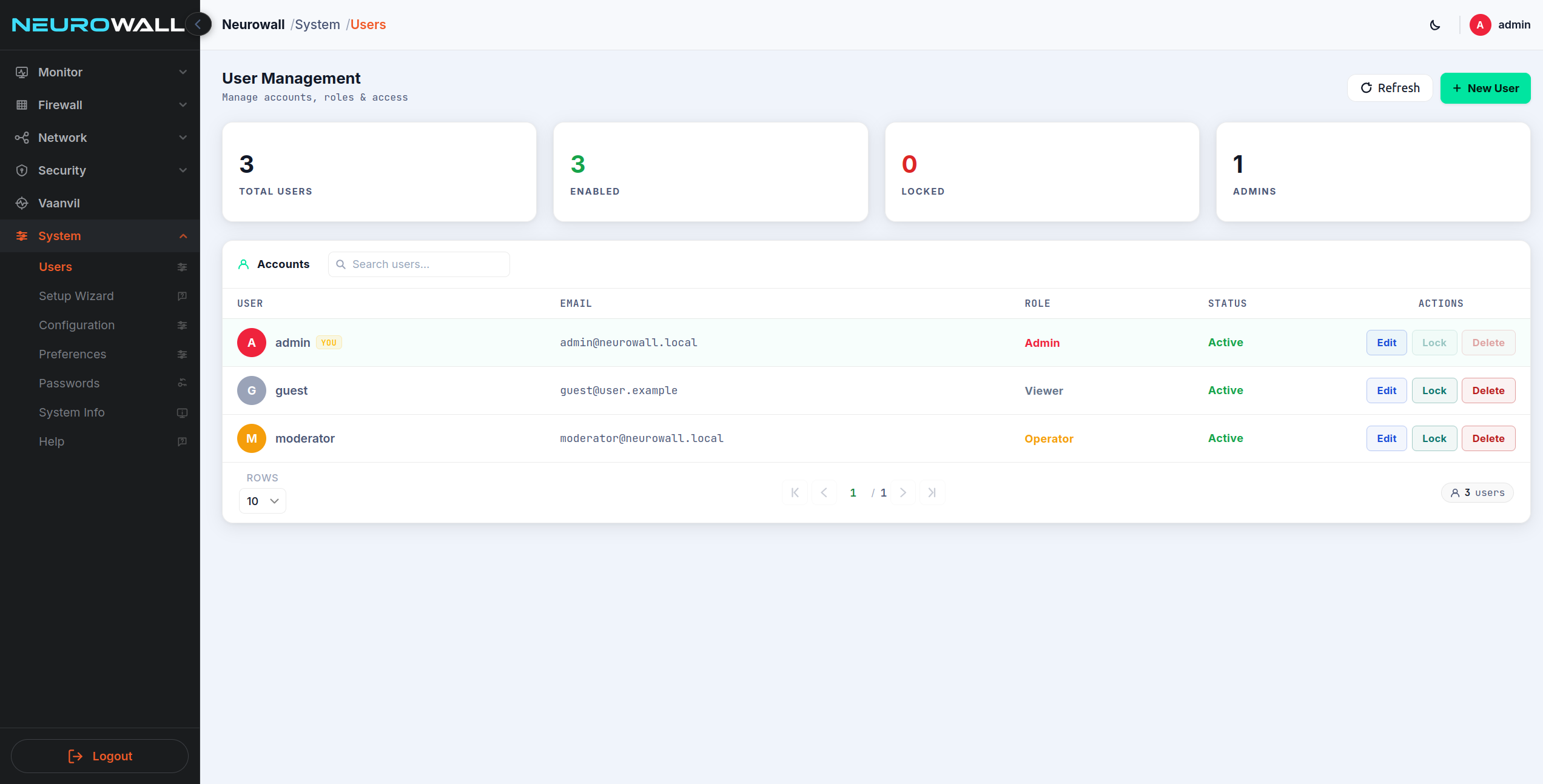Go to previous page of users
Image resolution: width=1543 pixels, height=784 pixels.
pyautogui.click(x=824, y=492)
